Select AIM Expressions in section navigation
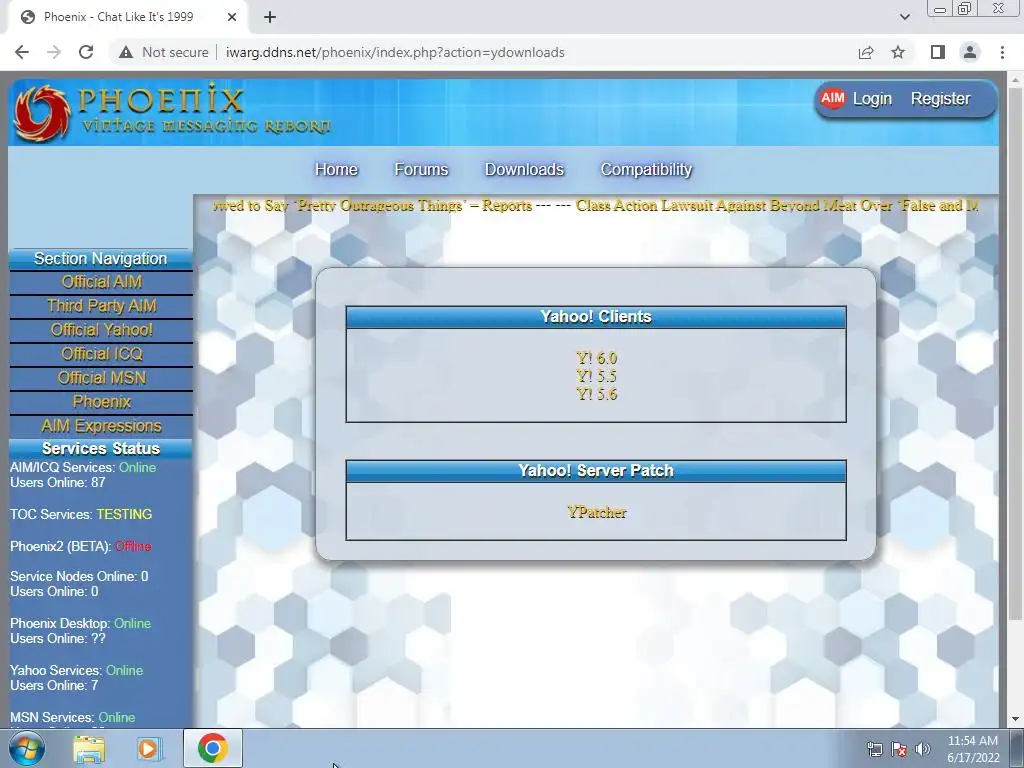This screenshot has width=1024, height=768. point(101,426)
